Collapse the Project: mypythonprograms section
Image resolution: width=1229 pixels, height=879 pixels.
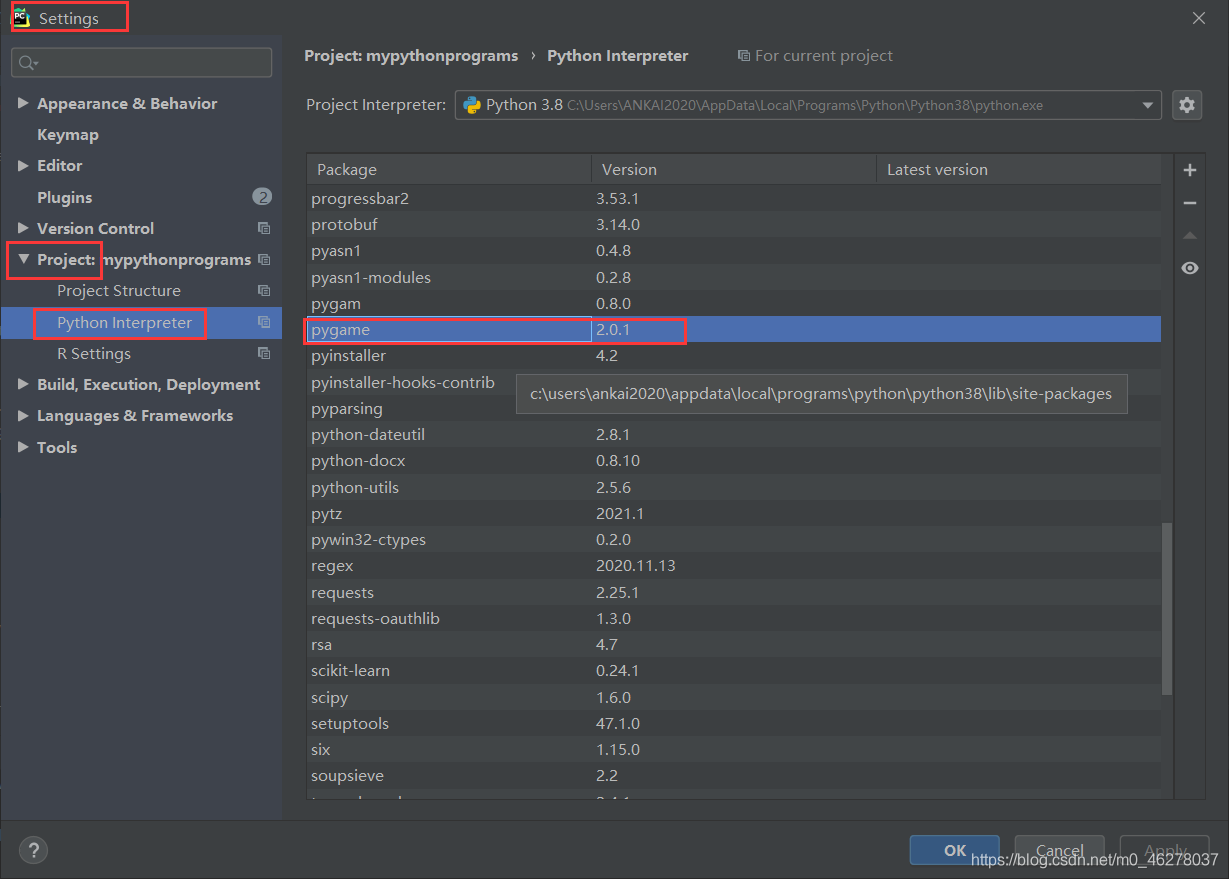coord(23,259)
